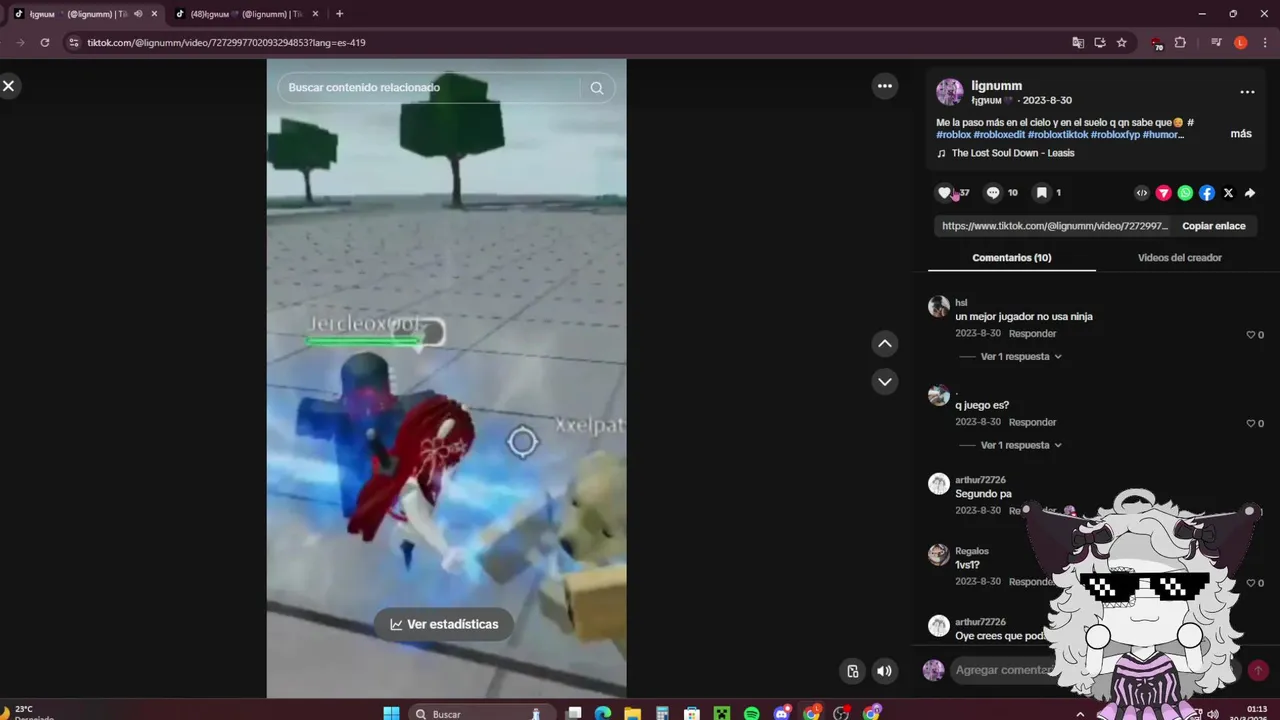Open lignumm's profile avatar
1280x720 pixels.
(x=950, y=92)
